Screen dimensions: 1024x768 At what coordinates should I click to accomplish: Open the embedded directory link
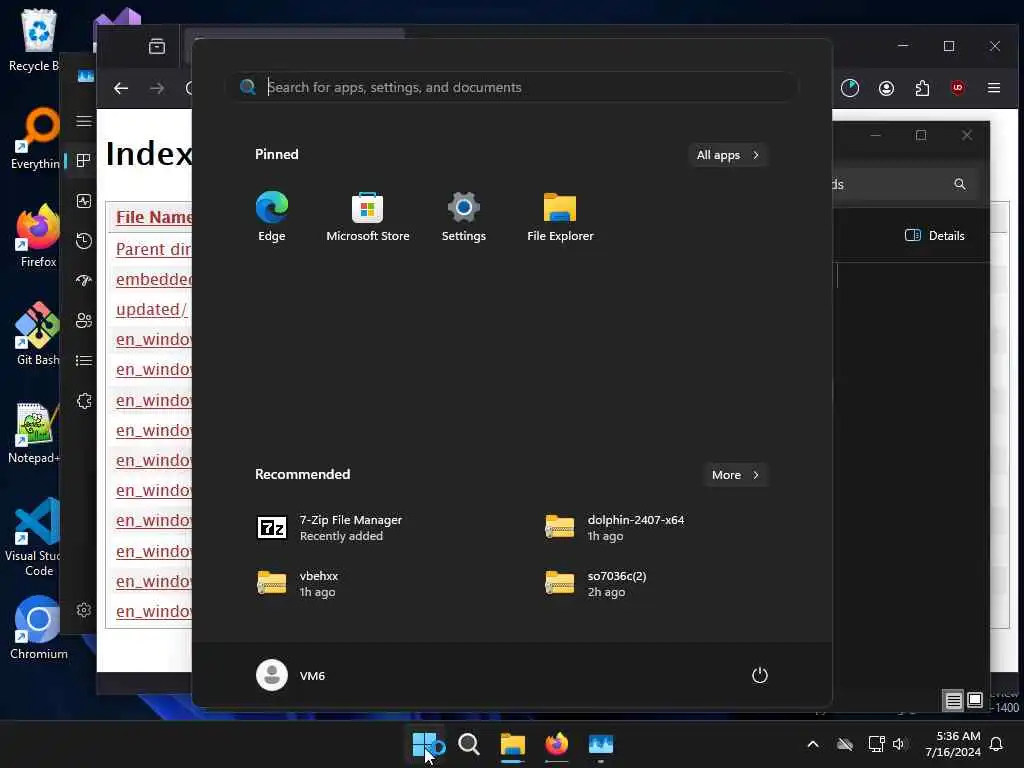pos(153,280)
